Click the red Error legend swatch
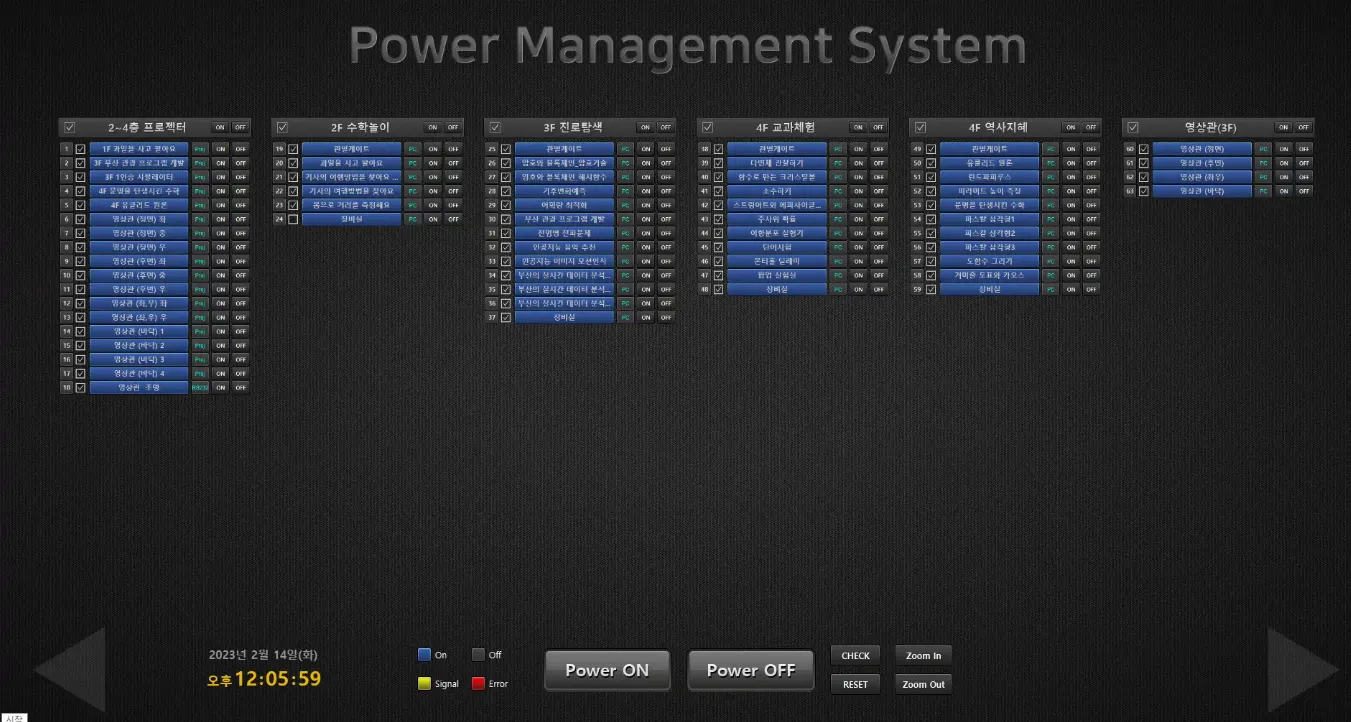The width and height of the screenshot is (1351, 722). (478, 684)
